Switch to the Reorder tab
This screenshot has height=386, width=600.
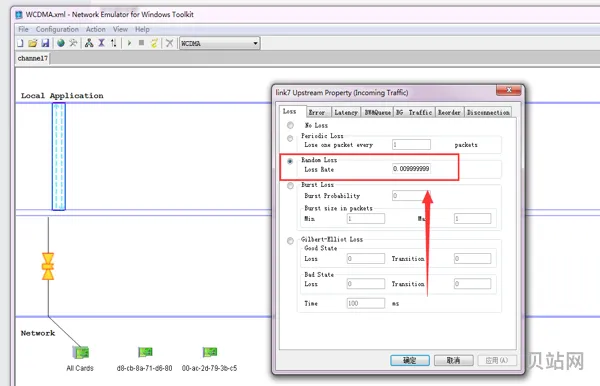click(x=450, y=112)
